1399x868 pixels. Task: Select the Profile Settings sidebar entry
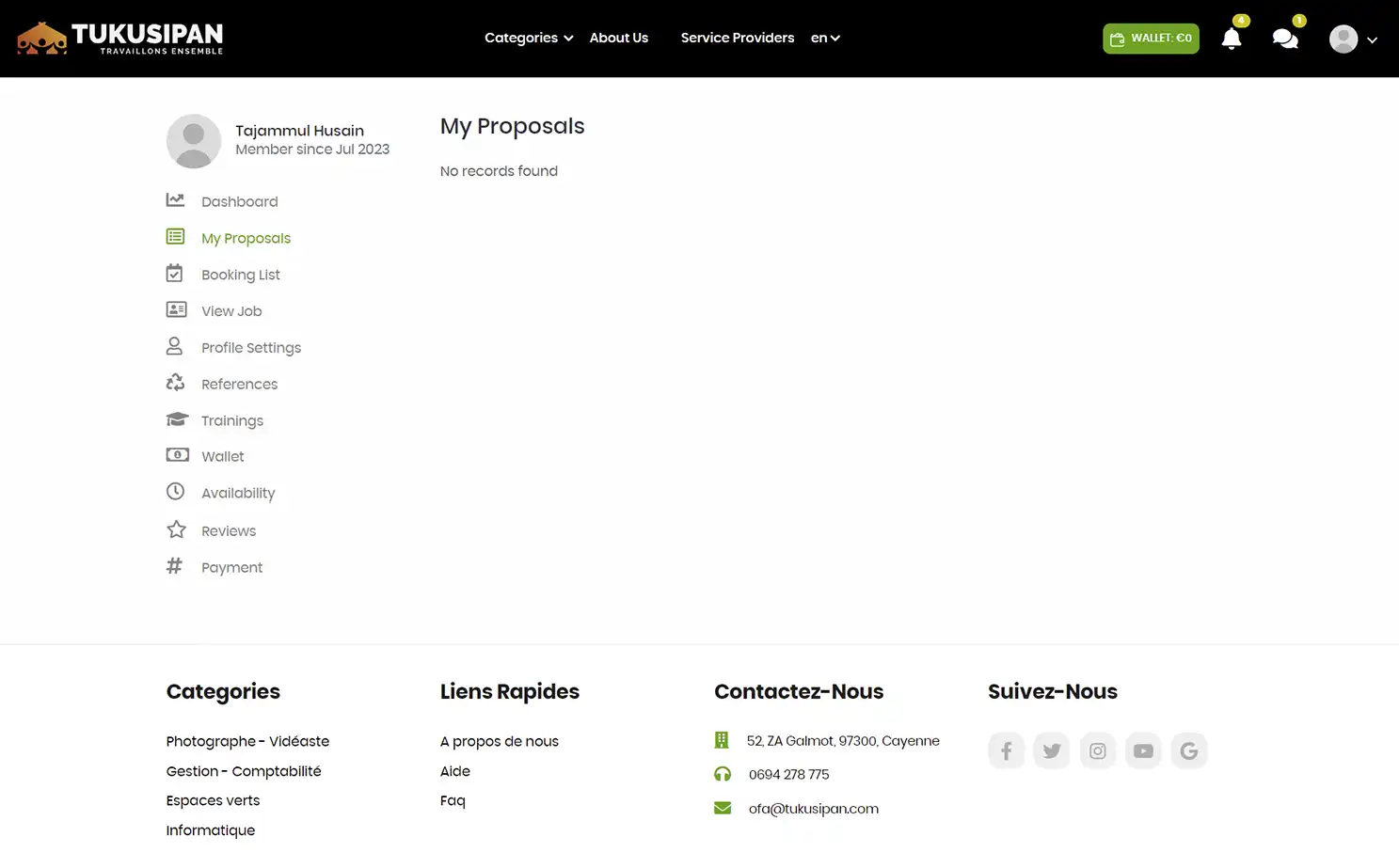[250, 347]
